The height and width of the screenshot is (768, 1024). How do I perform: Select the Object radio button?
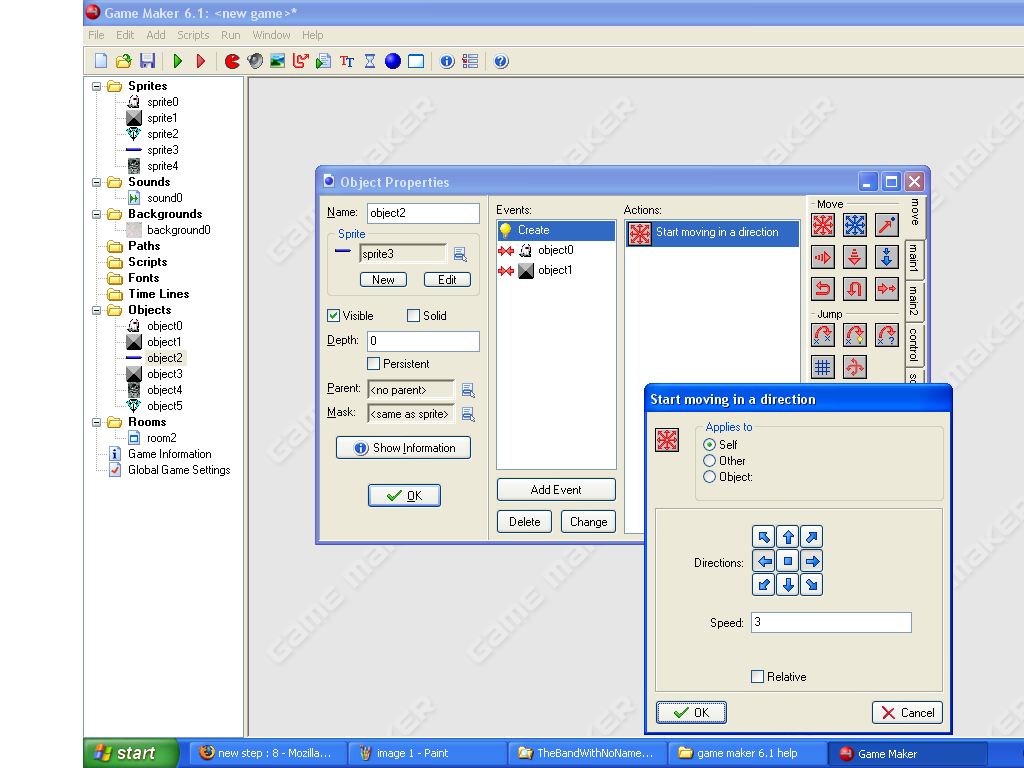(x=709, y=477)
